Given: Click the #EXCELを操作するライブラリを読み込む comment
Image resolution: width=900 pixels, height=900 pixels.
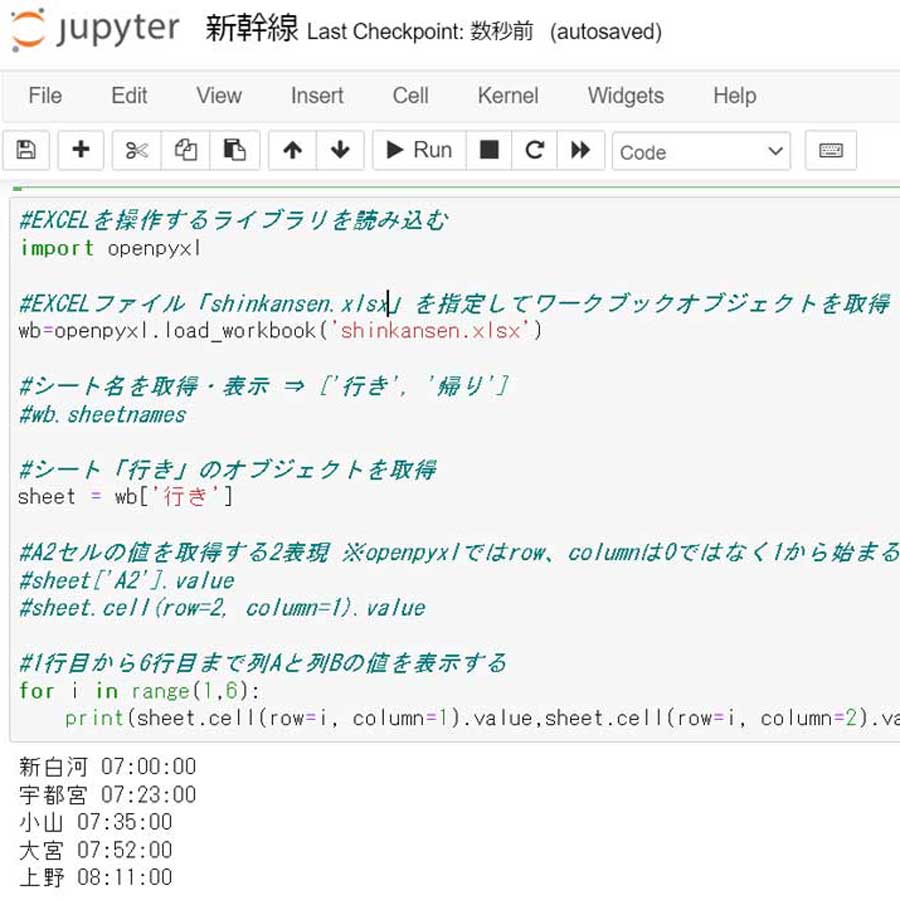Looking at the screenshot, I should [x=234, y=220].
